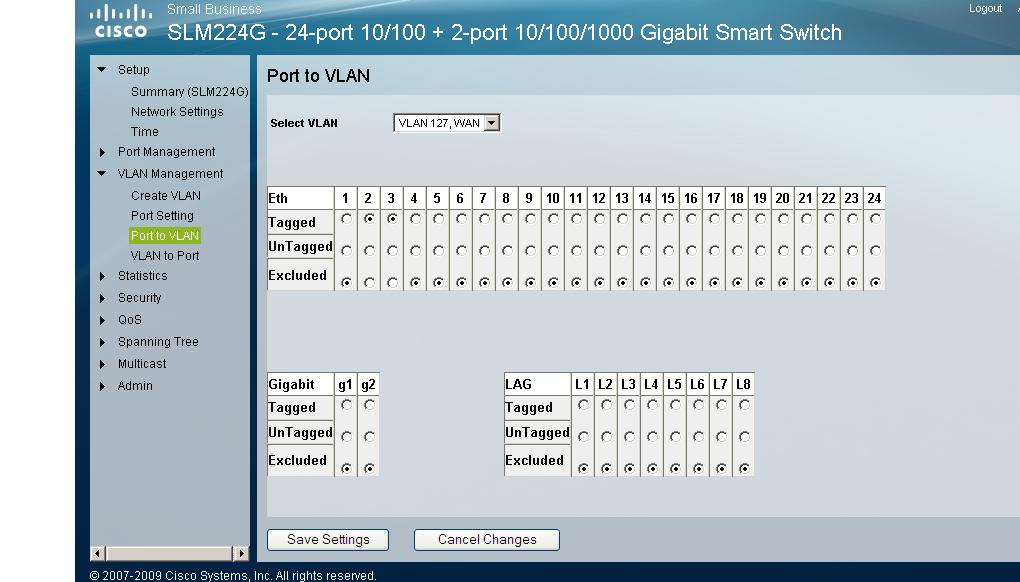Expand the QoS section

click(x=102, y=321)
